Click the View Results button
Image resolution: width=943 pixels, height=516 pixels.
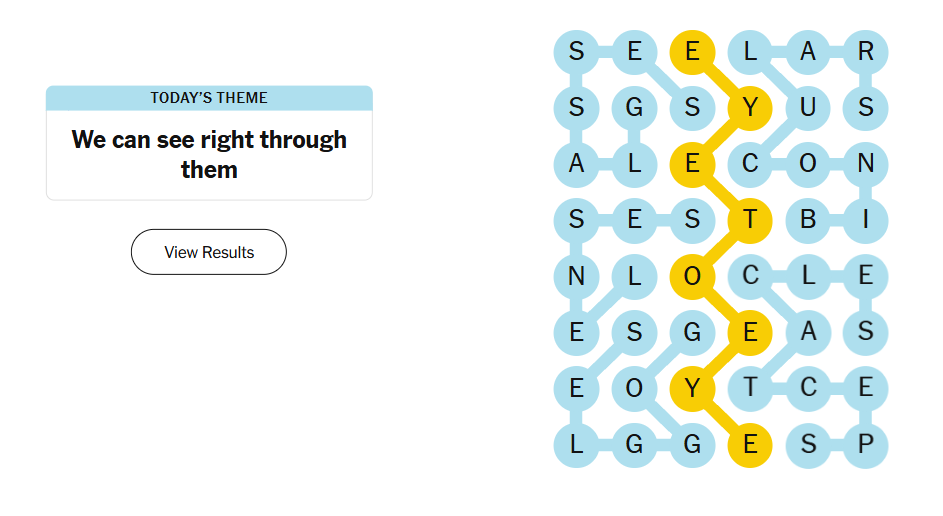pyautogui.click(x=209, y=252)
